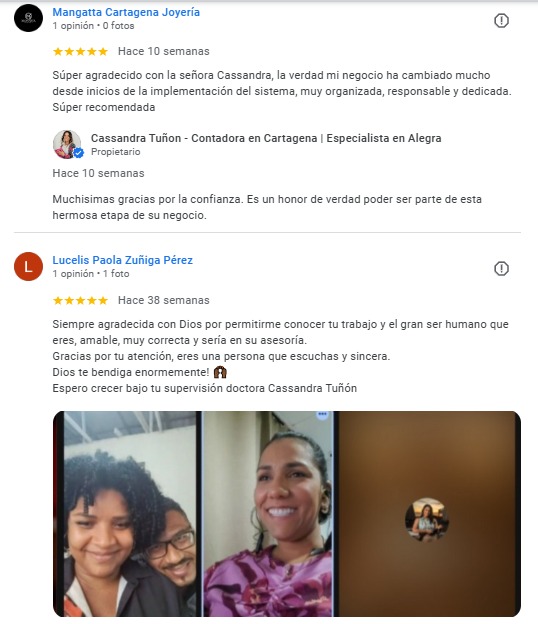Screen dimensions: 538x624
Task: Click the '1 opinión • 0 fotos' text
Action: 93,26
